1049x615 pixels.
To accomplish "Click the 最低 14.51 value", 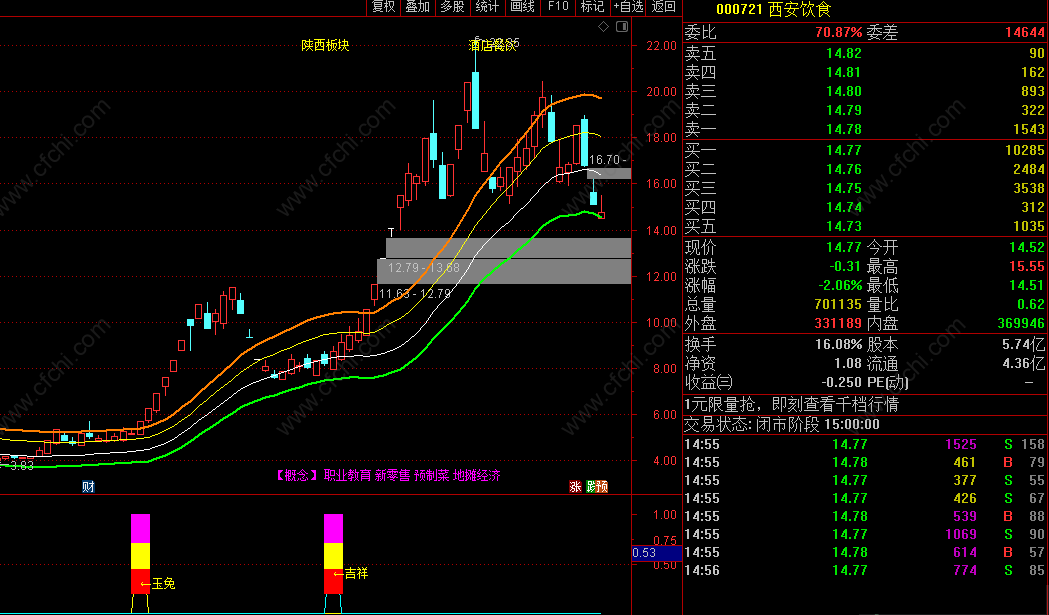I will tap(1026, 286).
